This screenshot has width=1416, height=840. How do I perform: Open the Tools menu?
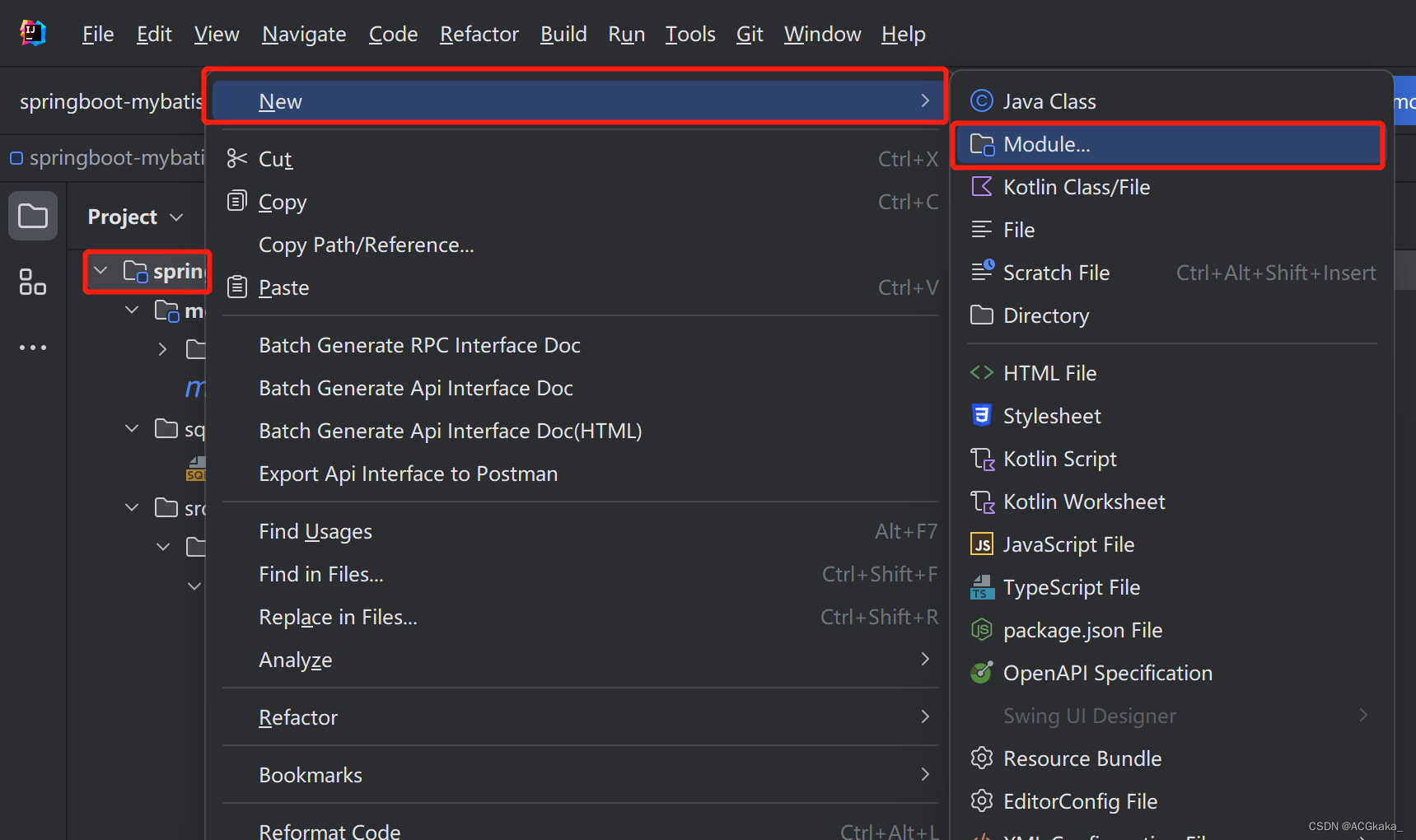coord(690,34)
